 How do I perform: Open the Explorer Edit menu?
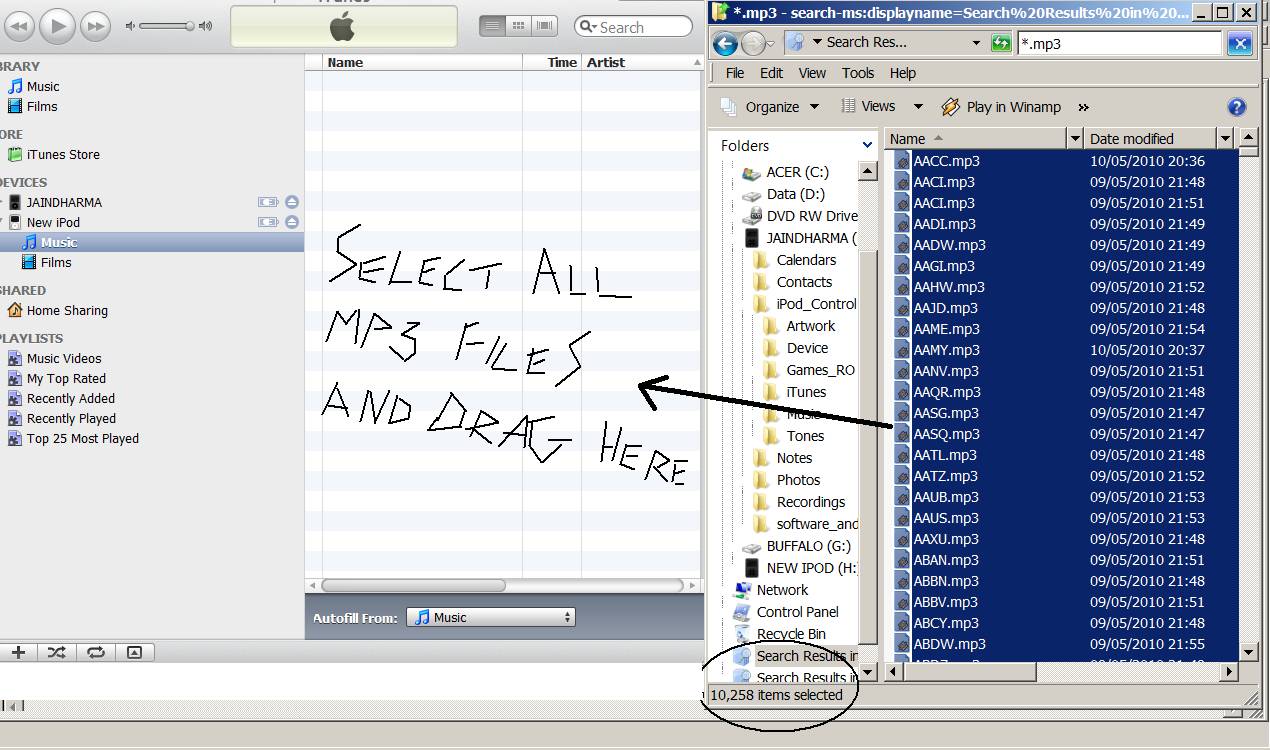771,73
